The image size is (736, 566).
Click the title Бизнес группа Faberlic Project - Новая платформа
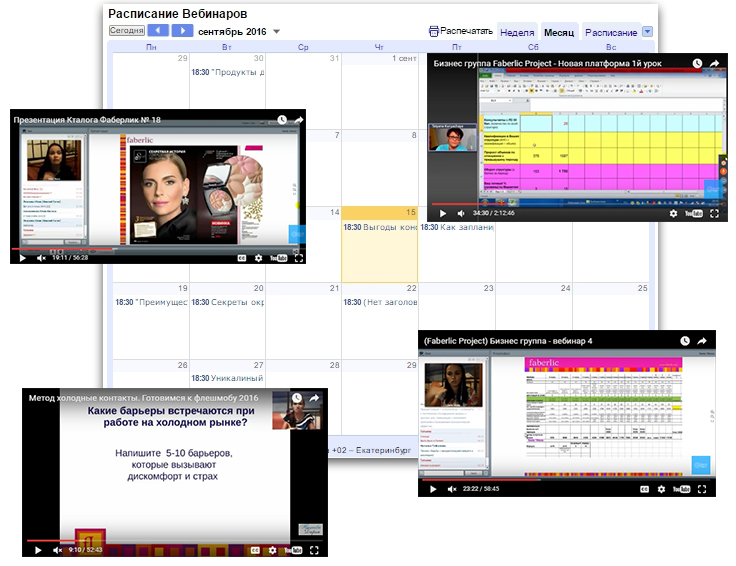547,63
